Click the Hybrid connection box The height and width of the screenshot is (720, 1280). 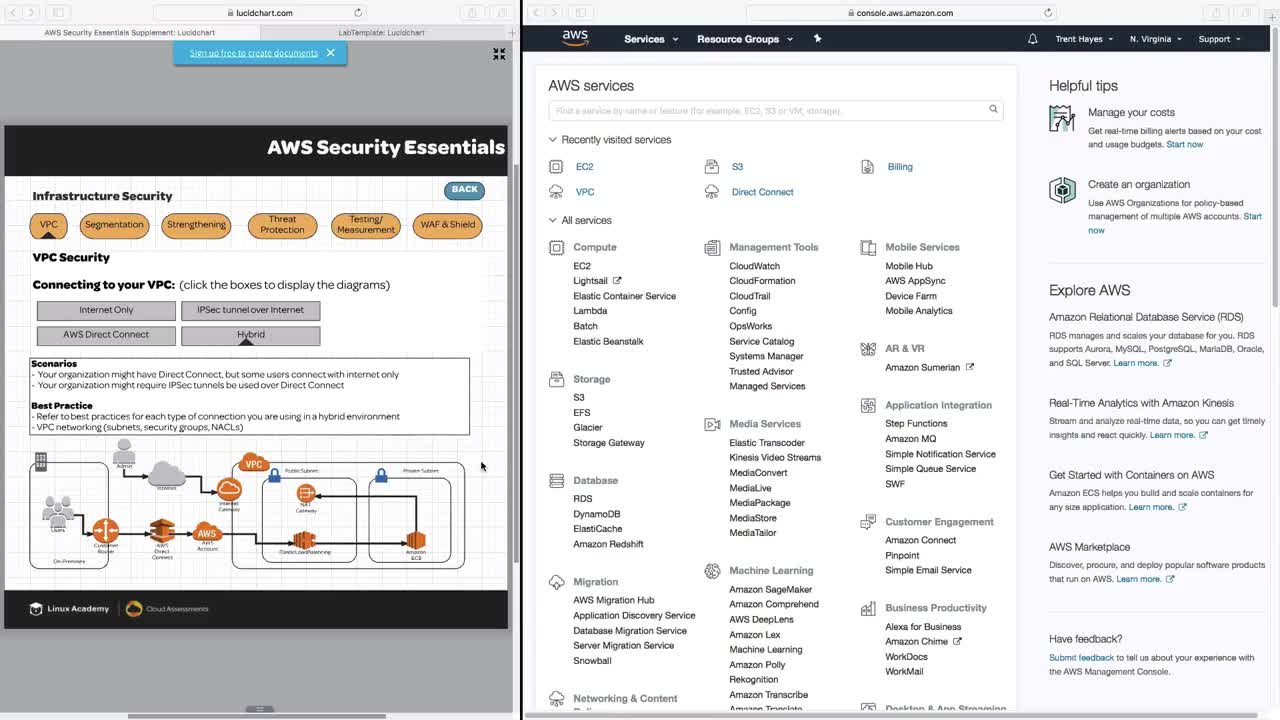tap(250, 336)
